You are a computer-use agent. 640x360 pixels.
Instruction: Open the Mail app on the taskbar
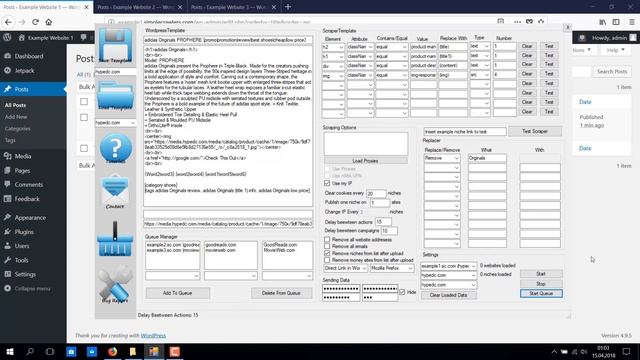click(x=92, y=351)
